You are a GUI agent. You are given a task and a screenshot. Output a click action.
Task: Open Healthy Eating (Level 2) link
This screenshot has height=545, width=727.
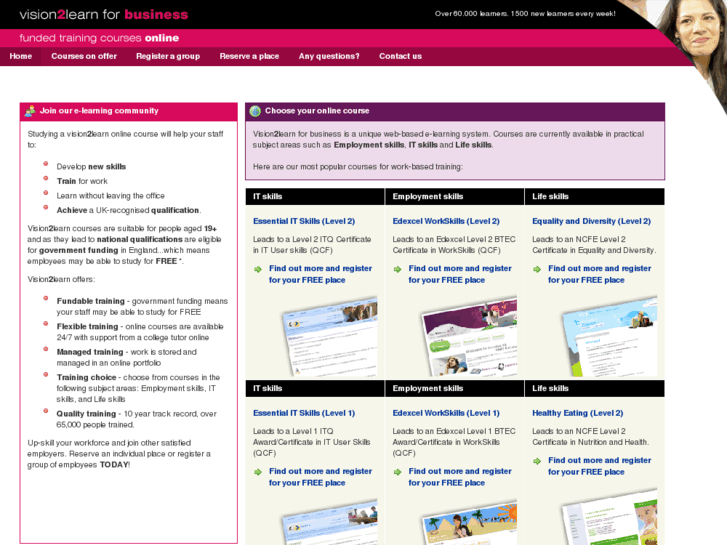click(578, 413)
